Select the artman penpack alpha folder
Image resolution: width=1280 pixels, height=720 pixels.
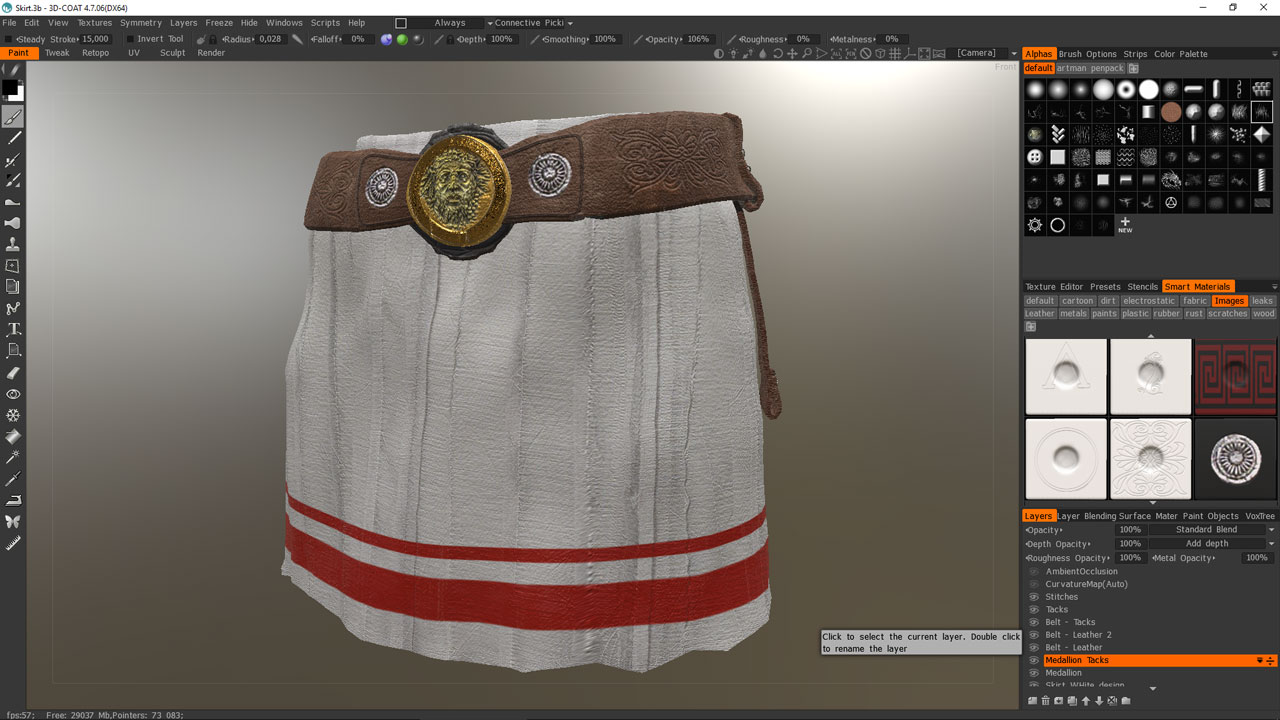click(x=1090, y=68)
